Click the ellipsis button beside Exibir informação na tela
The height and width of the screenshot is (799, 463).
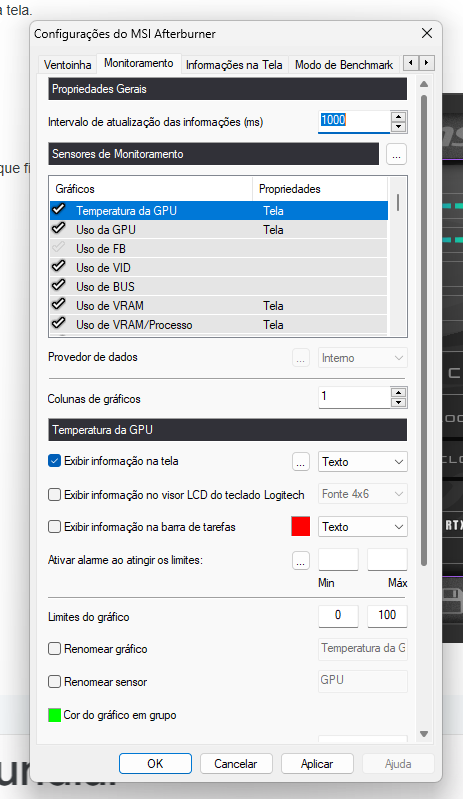pos(301,462)
